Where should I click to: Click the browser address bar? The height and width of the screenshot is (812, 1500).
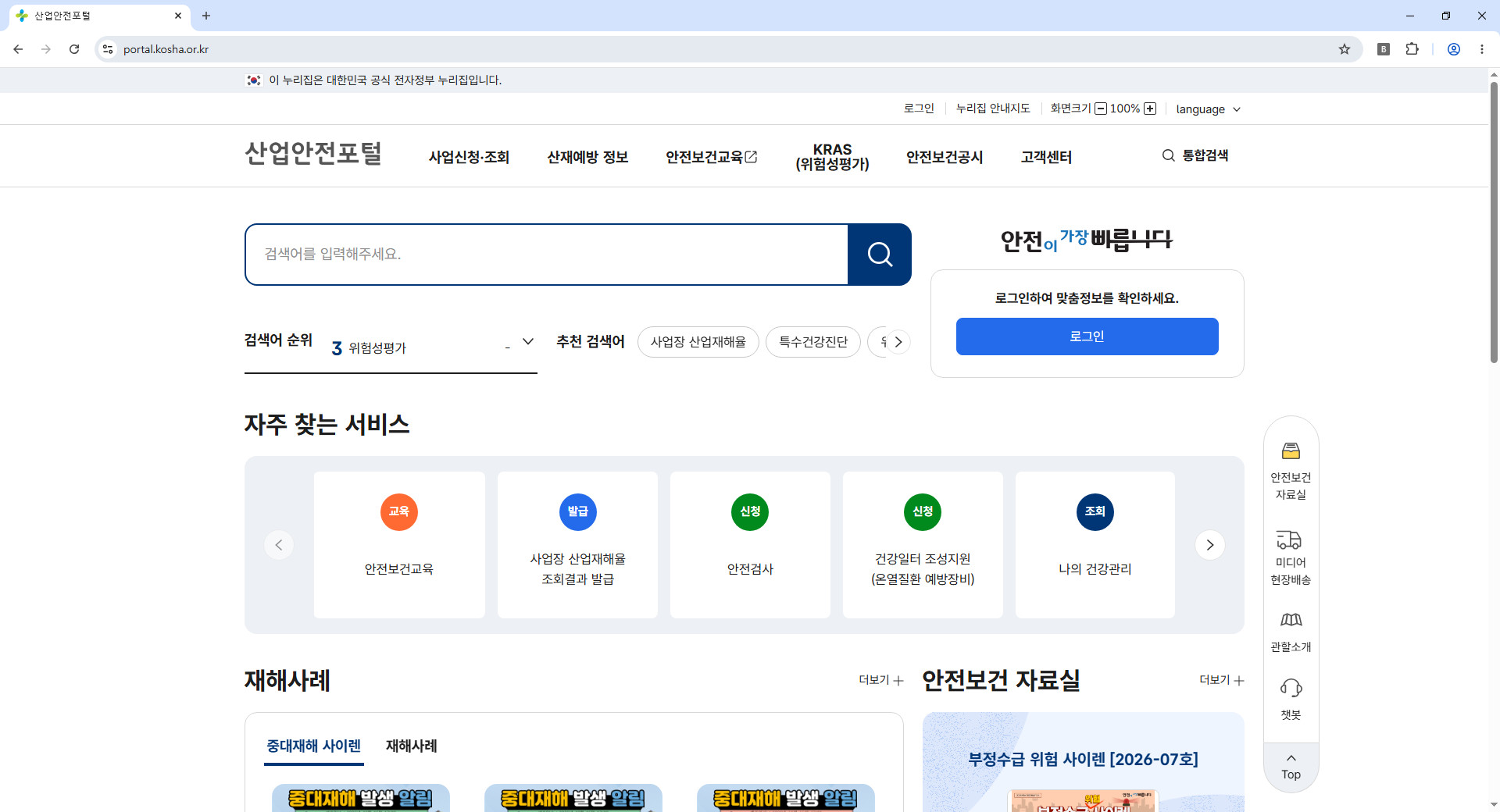tap(727, 49)
